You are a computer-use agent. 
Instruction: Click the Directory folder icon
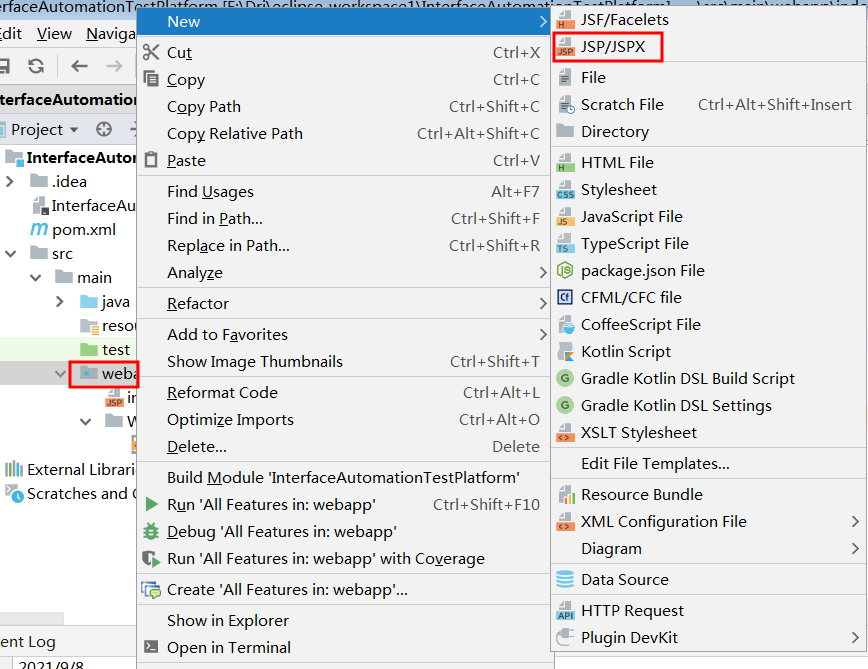[x=565, y=131]
